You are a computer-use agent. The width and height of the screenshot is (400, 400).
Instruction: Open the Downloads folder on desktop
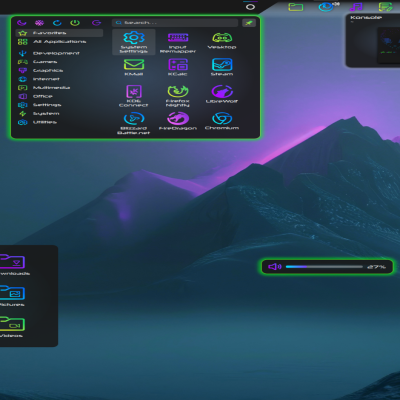pos(13,265)
